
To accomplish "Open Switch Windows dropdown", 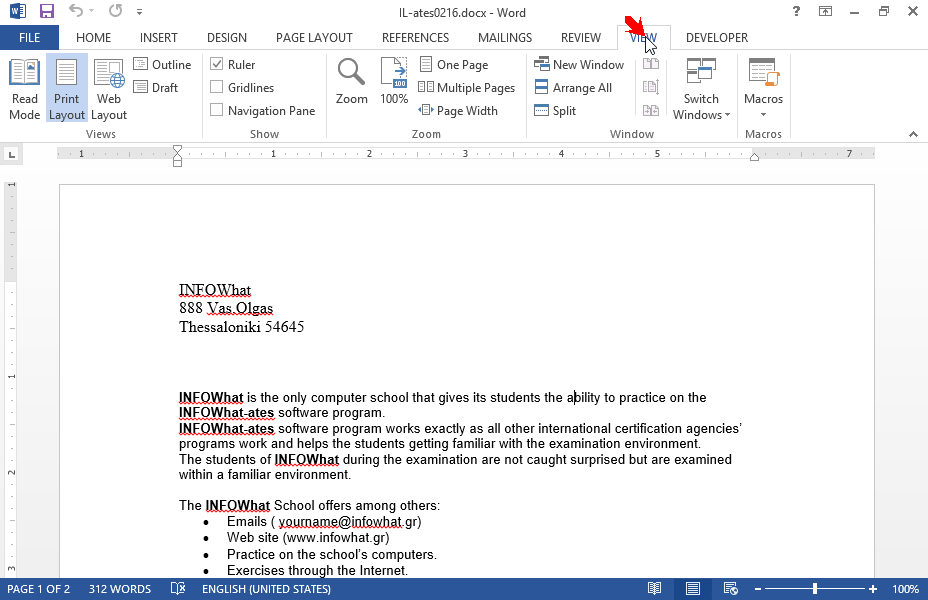I will click(x=701, y=89).
